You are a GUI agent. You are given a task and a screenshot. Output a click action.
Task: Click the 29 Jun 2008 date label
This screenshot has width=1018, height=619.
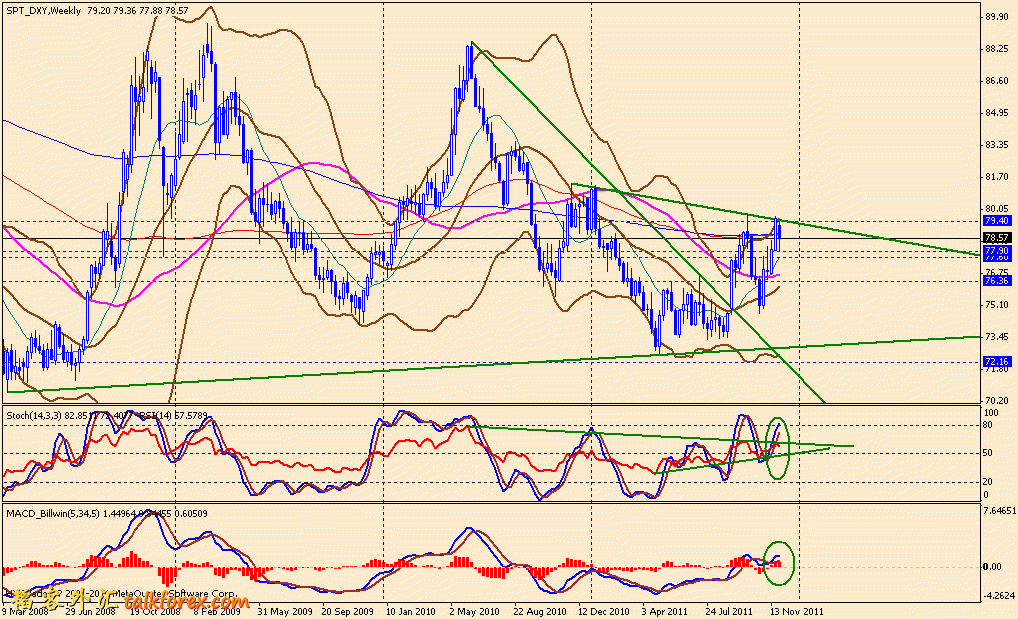point(90,611)
